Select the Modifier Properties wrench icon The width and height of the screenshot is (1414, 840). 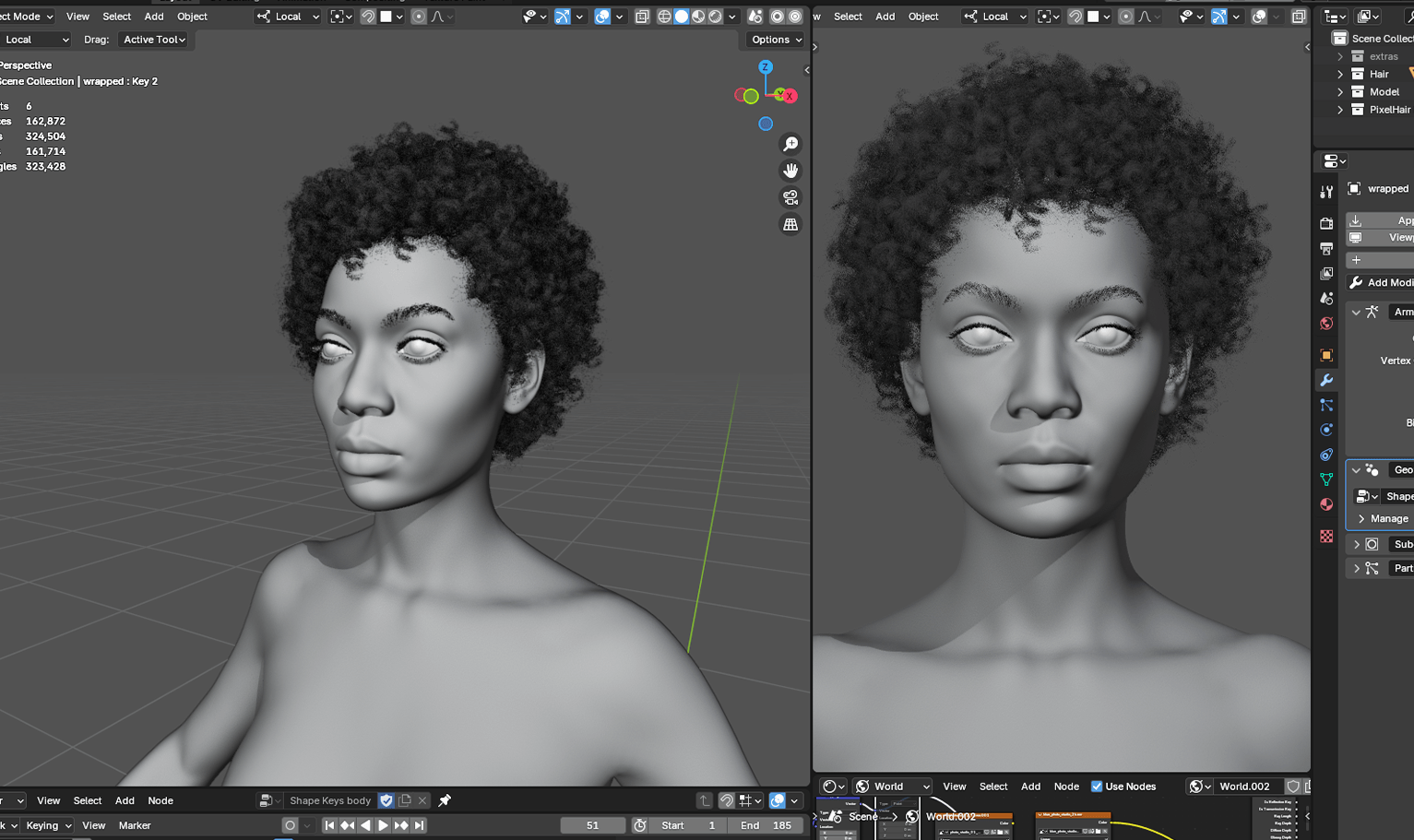[1326, 380]
